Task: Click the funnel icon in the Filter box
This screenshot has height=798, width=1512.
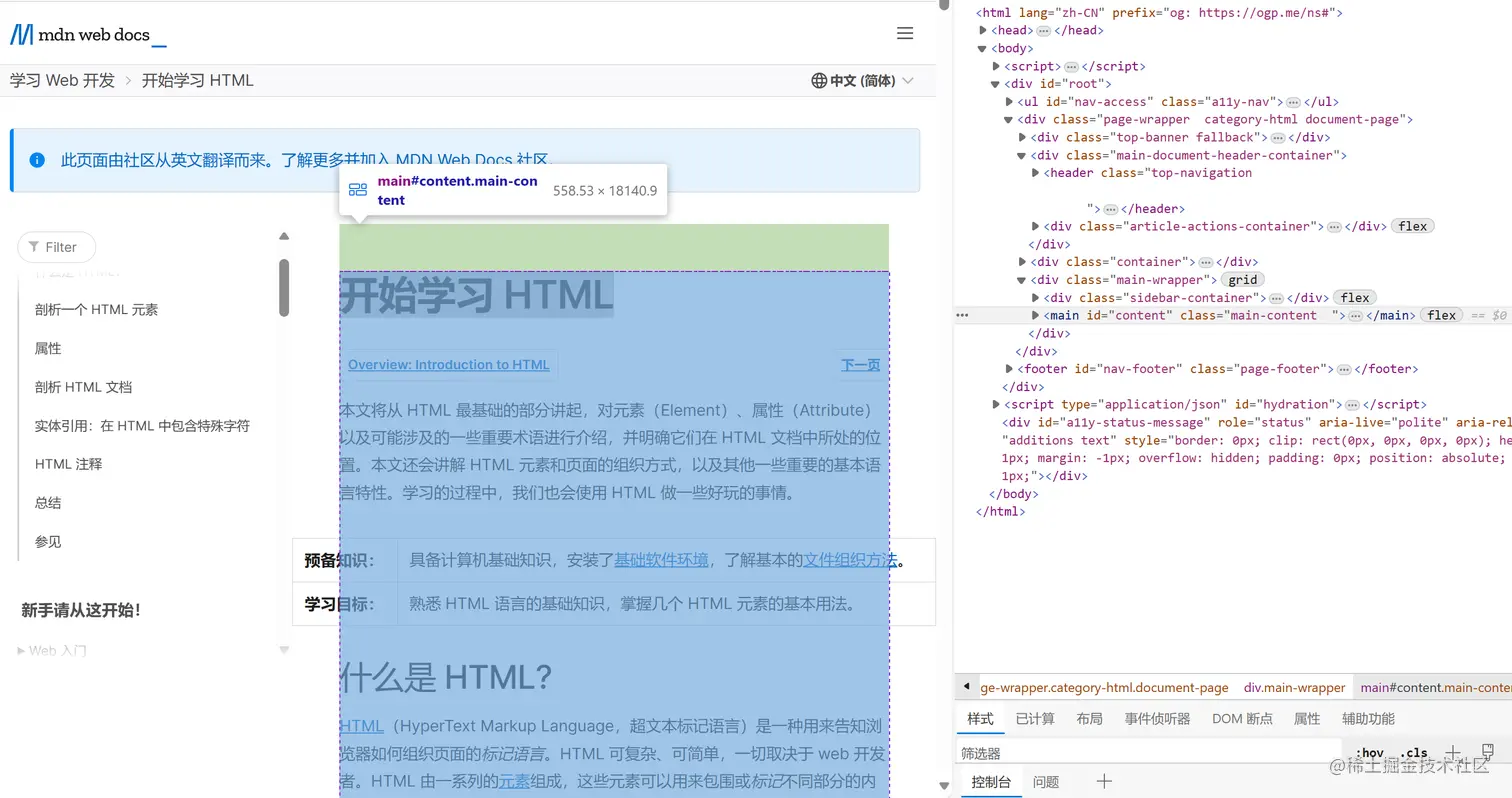Action: click(35, 247)
